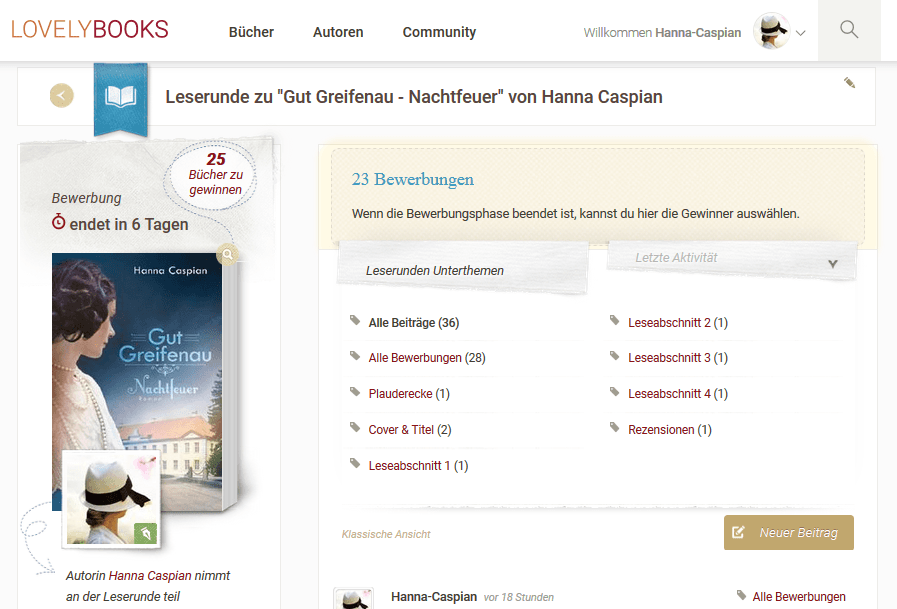This screenshot has height=609, width=897.
Task: Open the Letzte Aktivität dropdown
Action: [732, 259]
